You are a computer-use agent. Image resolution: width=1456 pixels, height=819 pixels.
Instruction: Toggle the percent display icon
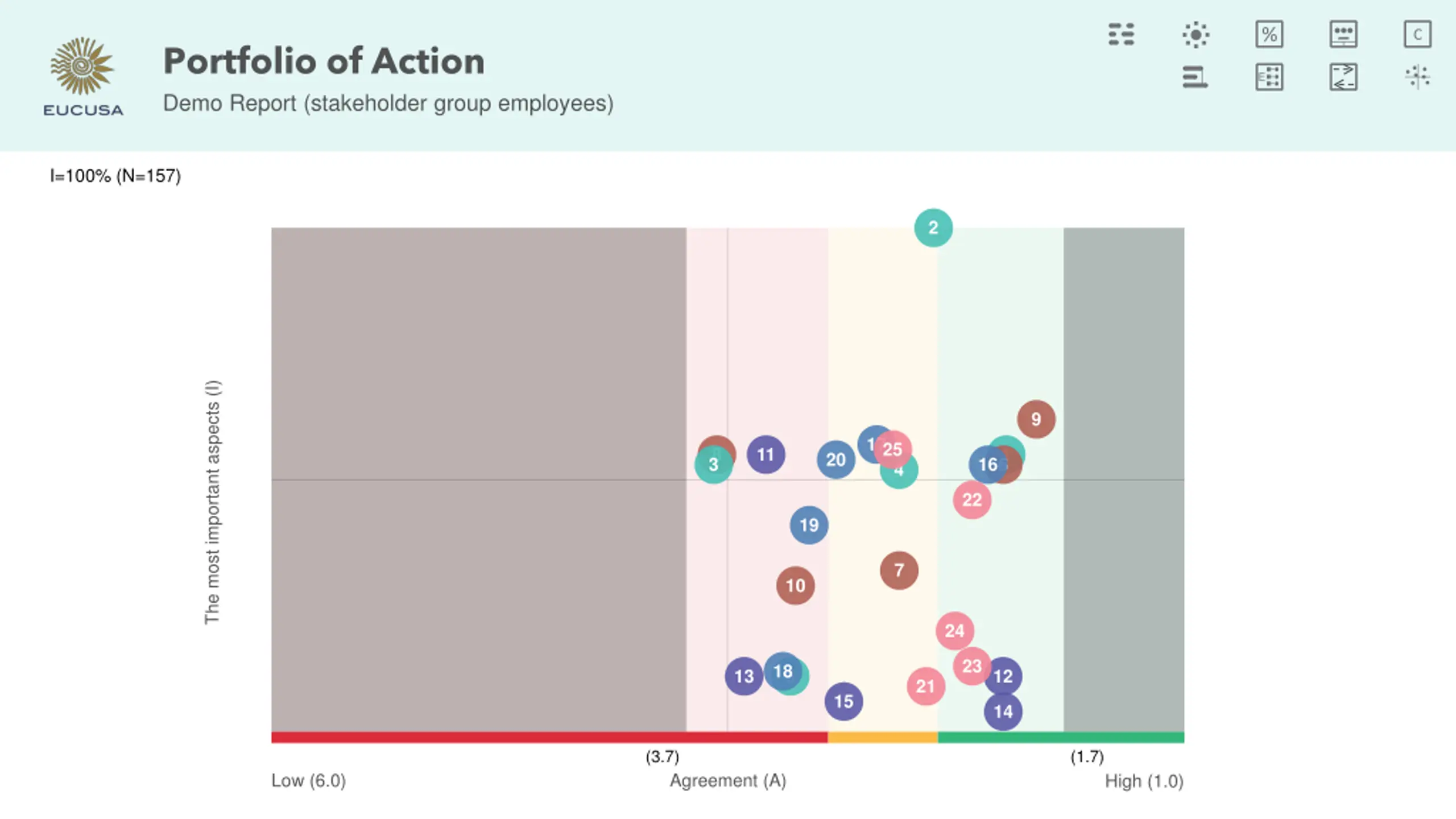1269,35
